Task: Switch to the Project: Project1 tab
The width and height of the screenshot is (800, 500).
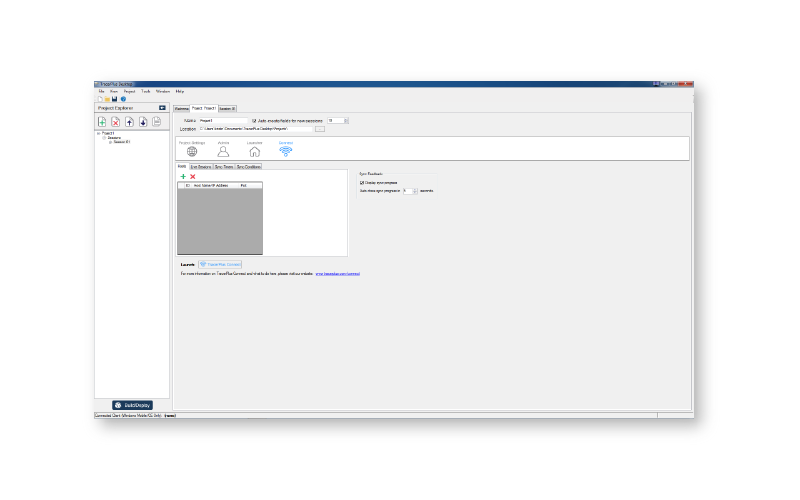Action: (204, 108)
